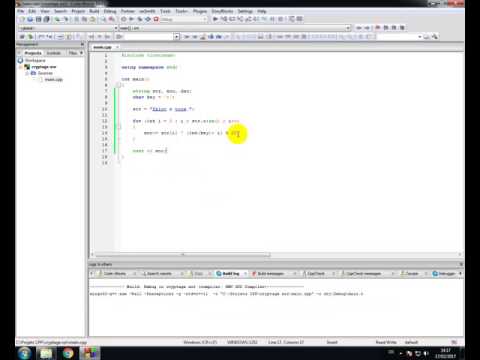This screenshot has width=480, height=360.
Task: Open the Settings menu
Action: click(245, 11)
